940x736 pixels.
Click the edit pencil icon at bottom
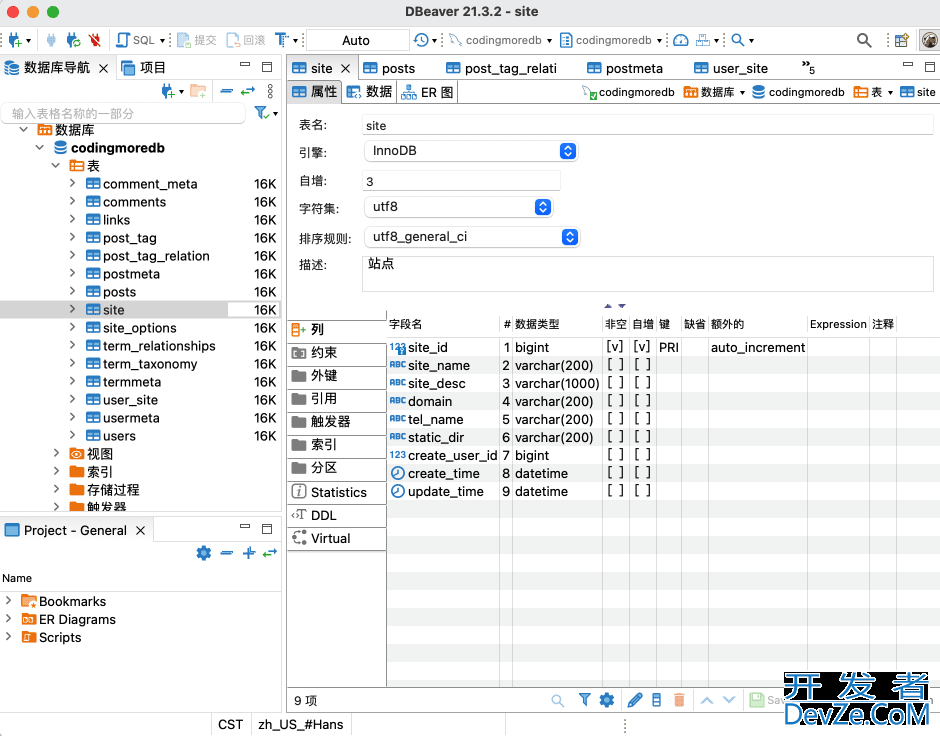tap(635, 699)
